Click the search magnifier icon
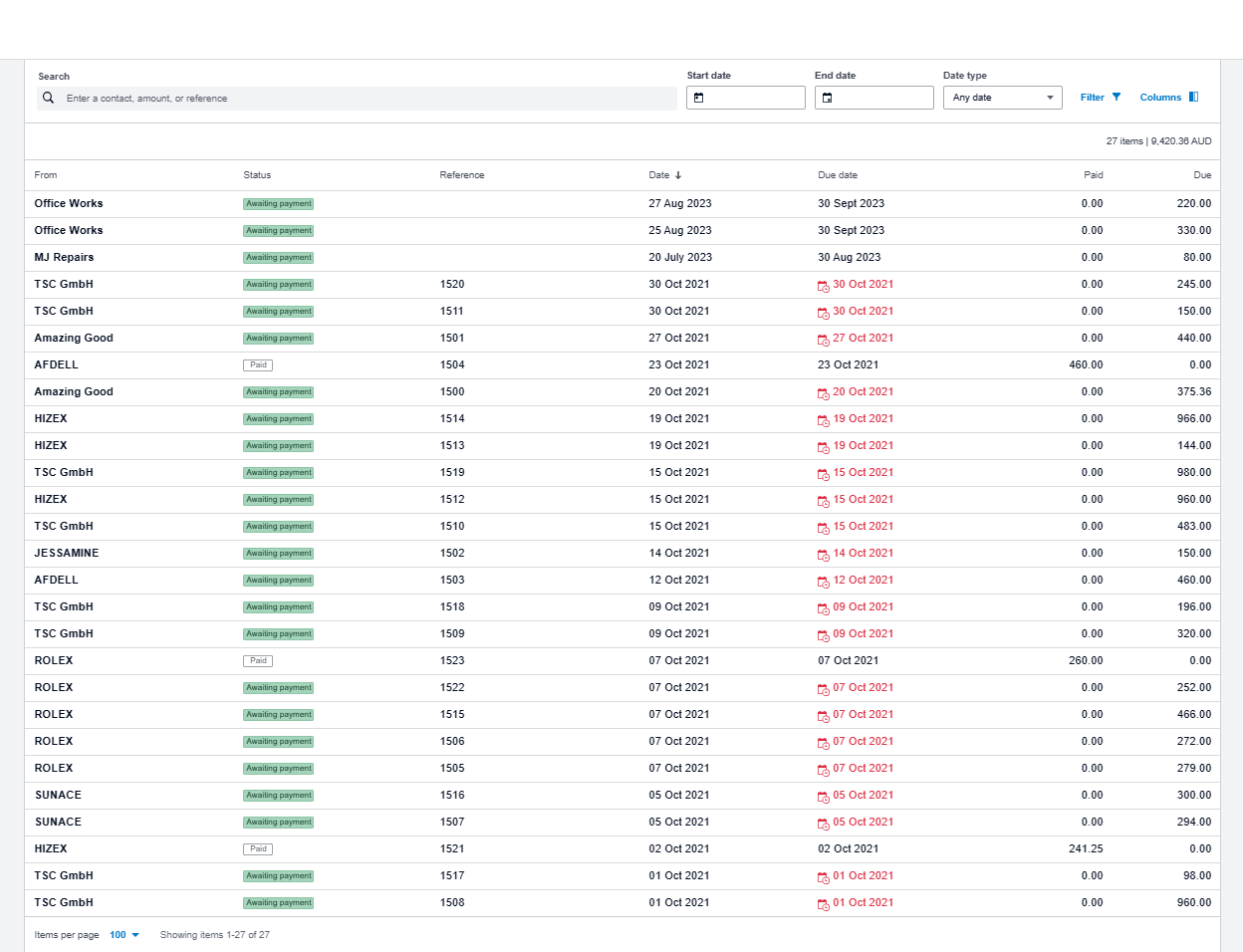Viewport: 1243px width, 952px height. [48, 98]
